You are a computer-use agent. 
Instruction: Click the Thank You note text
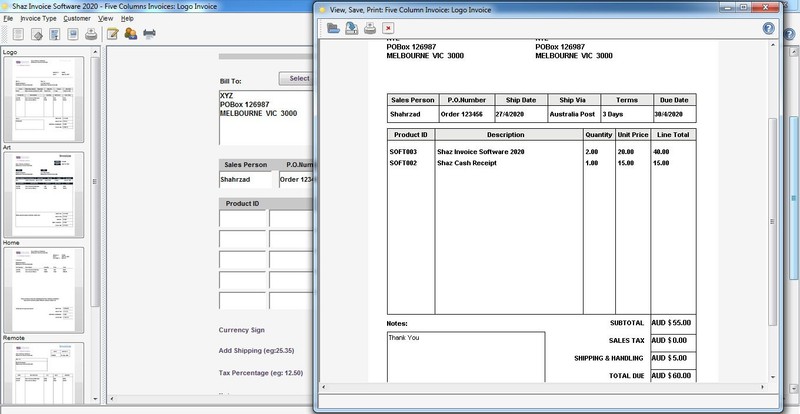[404, 338]
